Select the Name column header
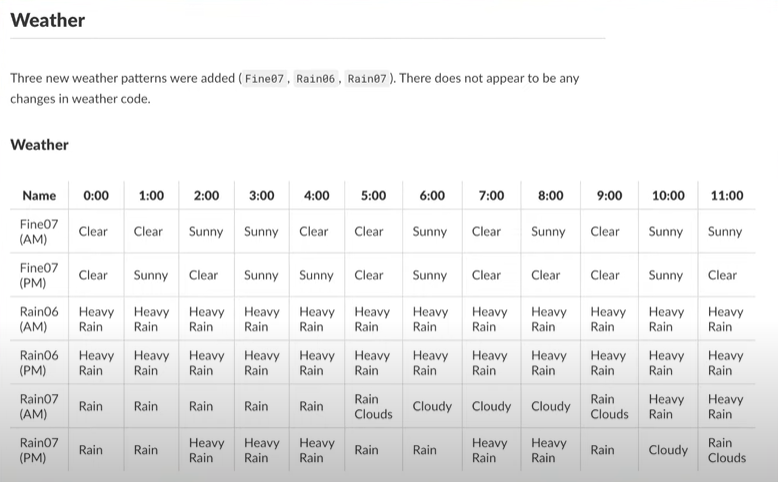 point(39,196)
